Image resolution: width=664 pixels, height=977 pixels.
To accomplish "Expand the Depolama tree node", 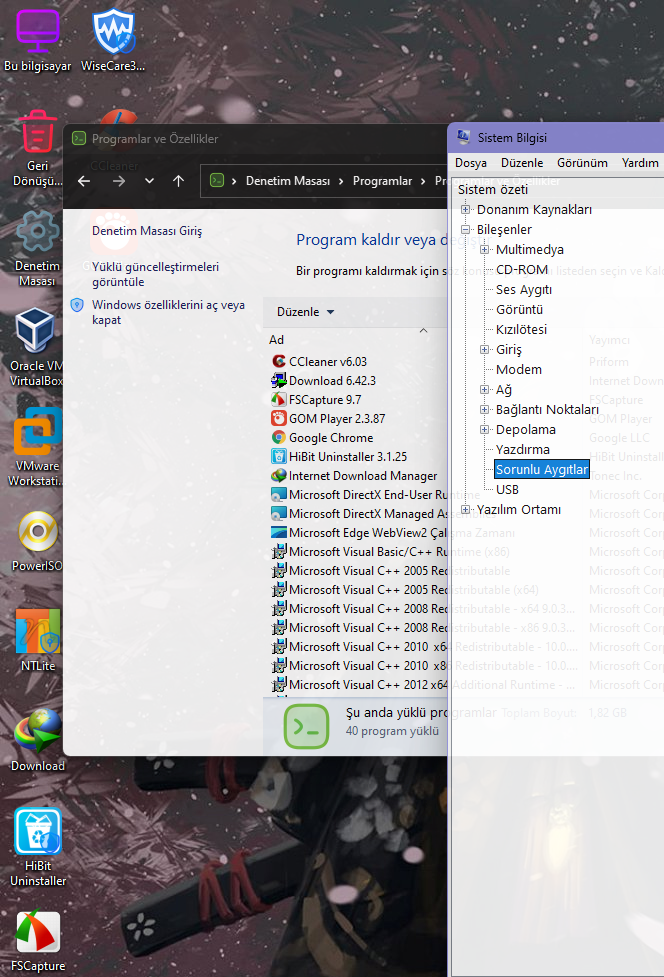I will click(x=485, y=429).
